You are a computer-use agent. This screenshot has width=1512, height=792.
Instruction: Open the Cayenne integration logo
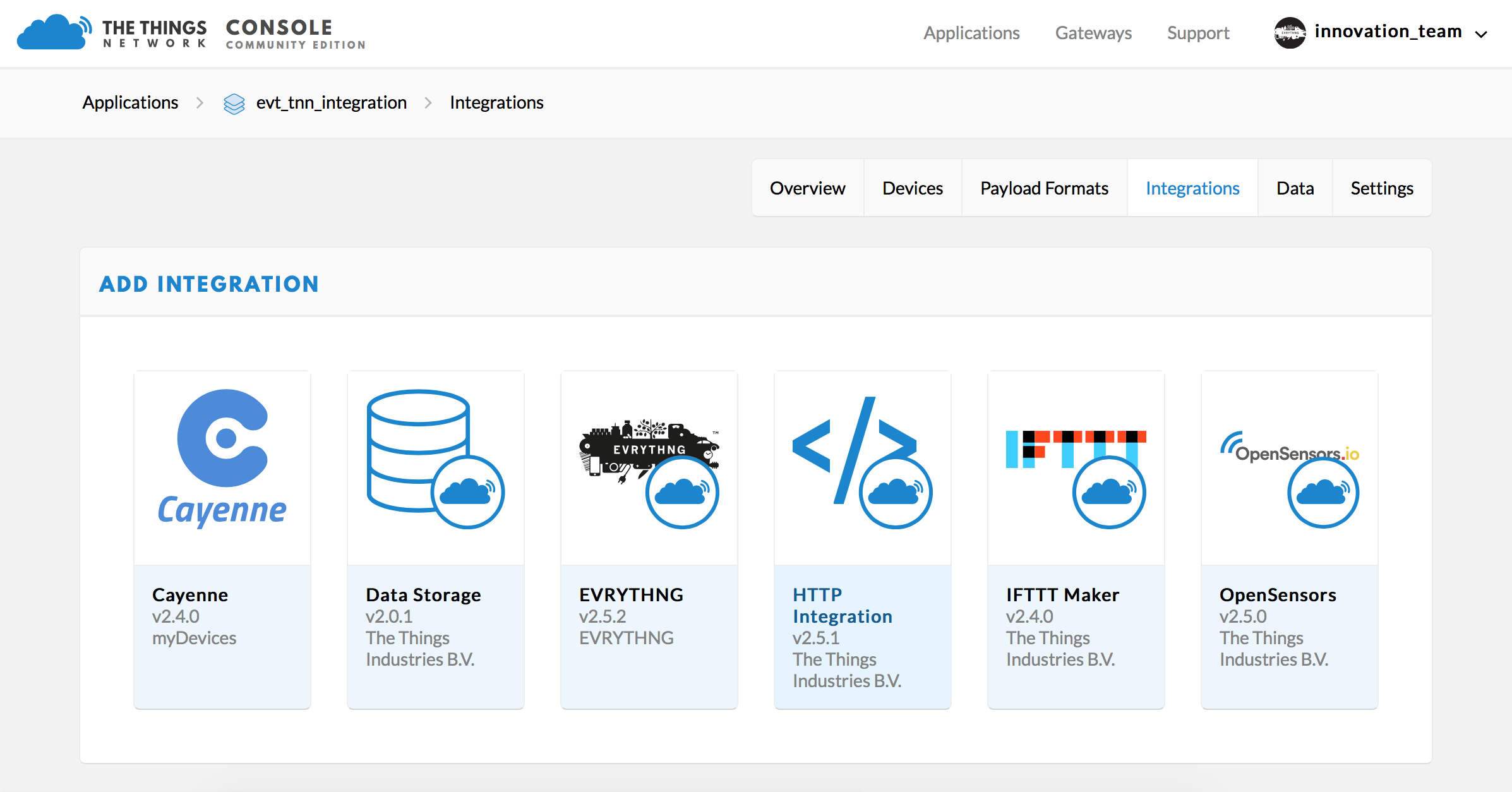[222, 459]
